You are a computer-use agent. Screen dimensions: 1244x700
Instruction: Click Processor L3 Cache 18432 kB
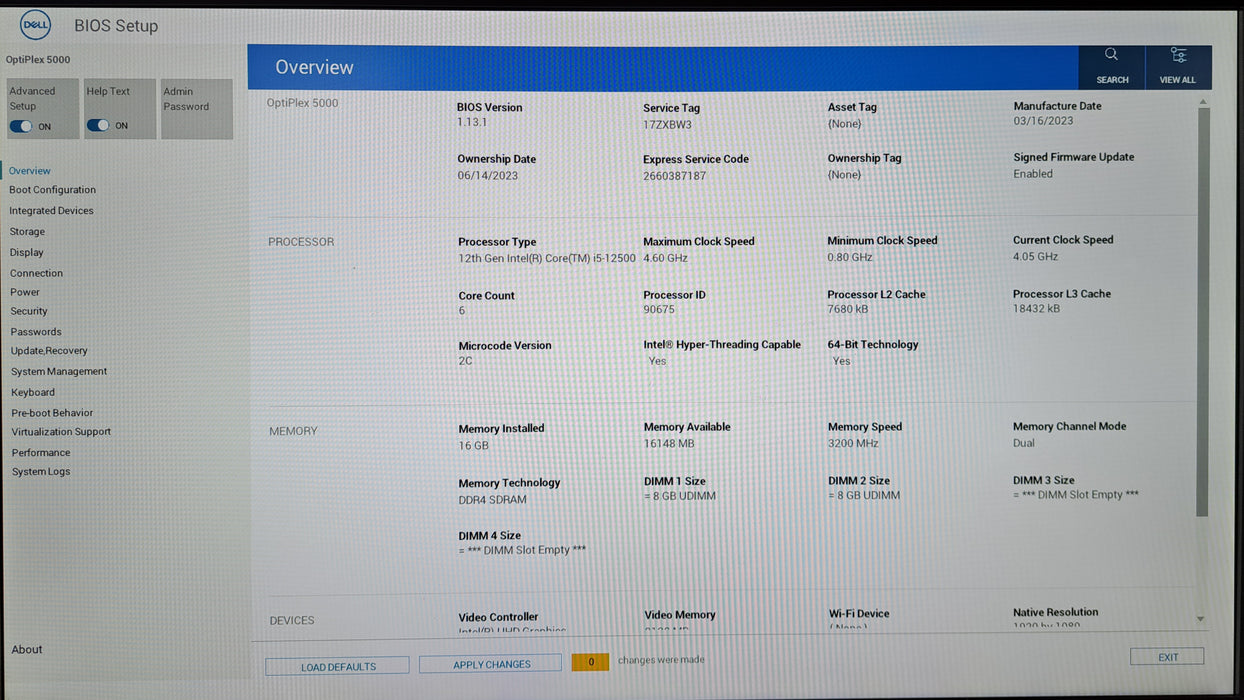click(1037, 309)
